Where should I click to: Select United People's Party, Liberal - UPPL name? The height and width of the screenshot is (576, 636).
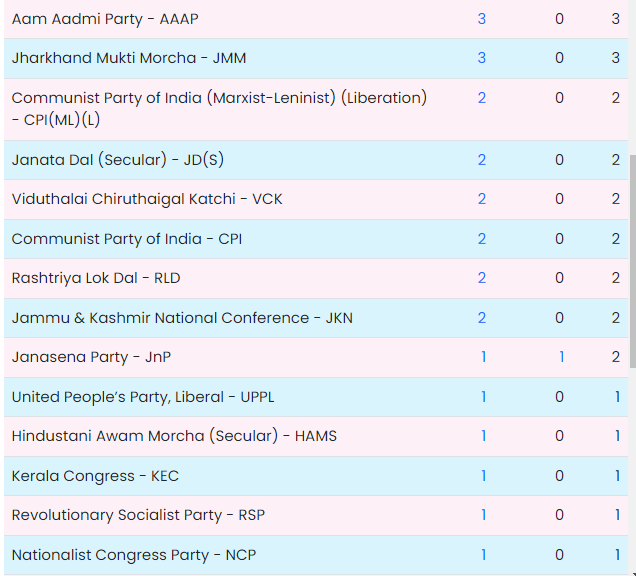(x=143, y=397)
